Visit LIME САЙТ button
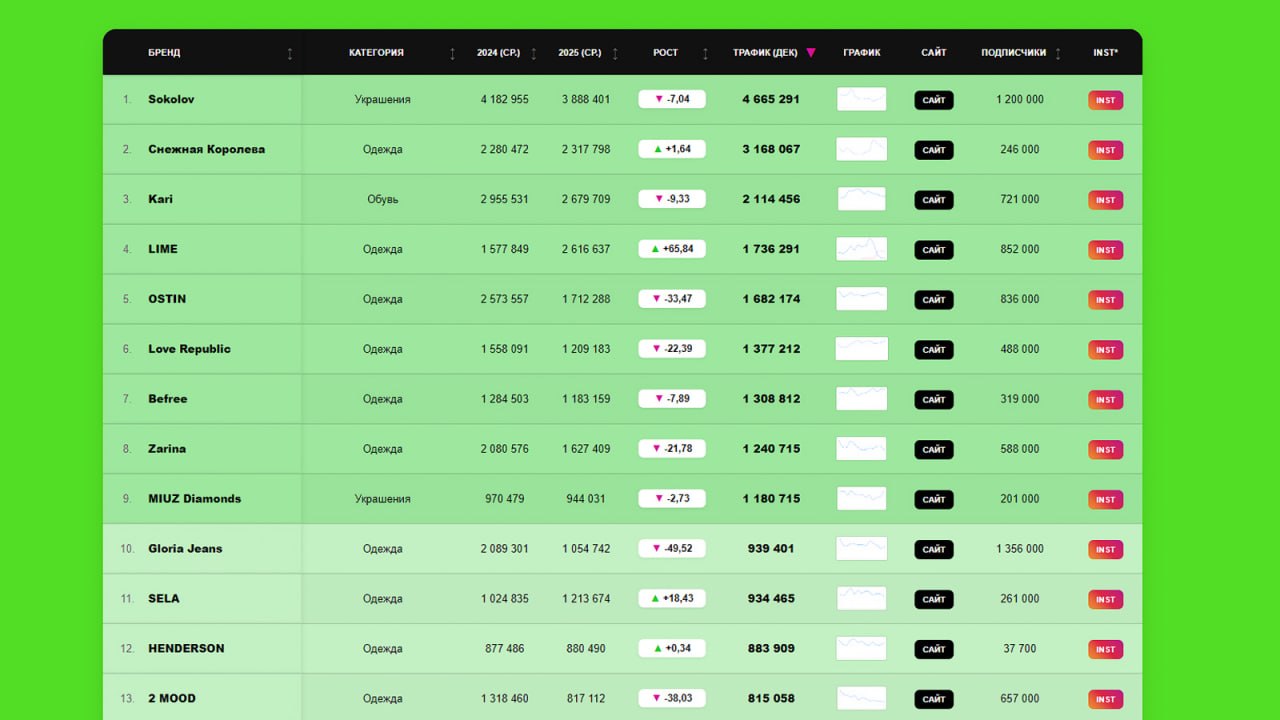Screen dimensions: 1280x720 click(x=934, y=250)
